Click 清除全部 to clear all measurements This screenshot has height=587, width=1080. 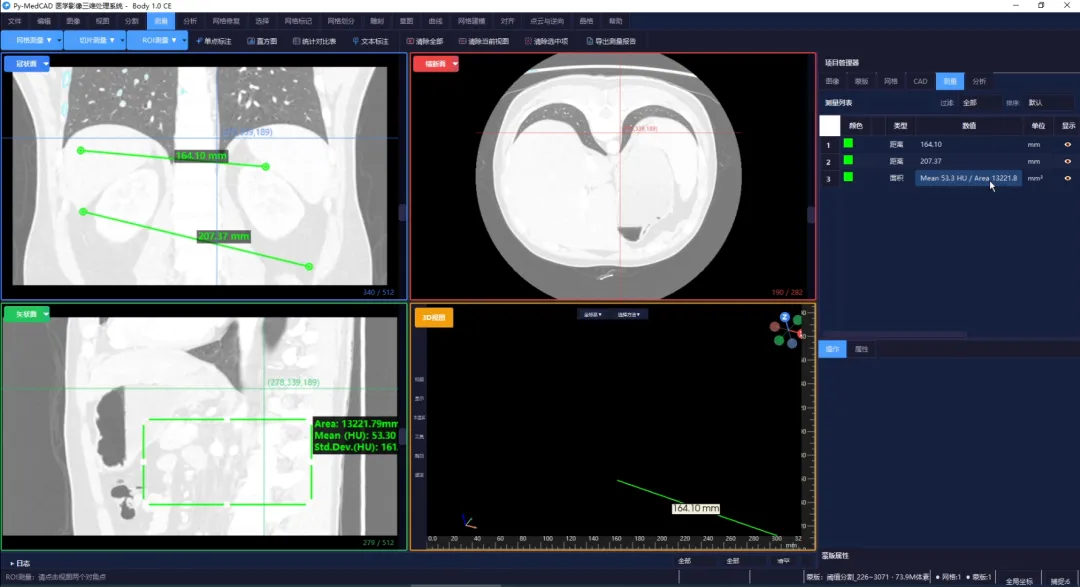425,41
